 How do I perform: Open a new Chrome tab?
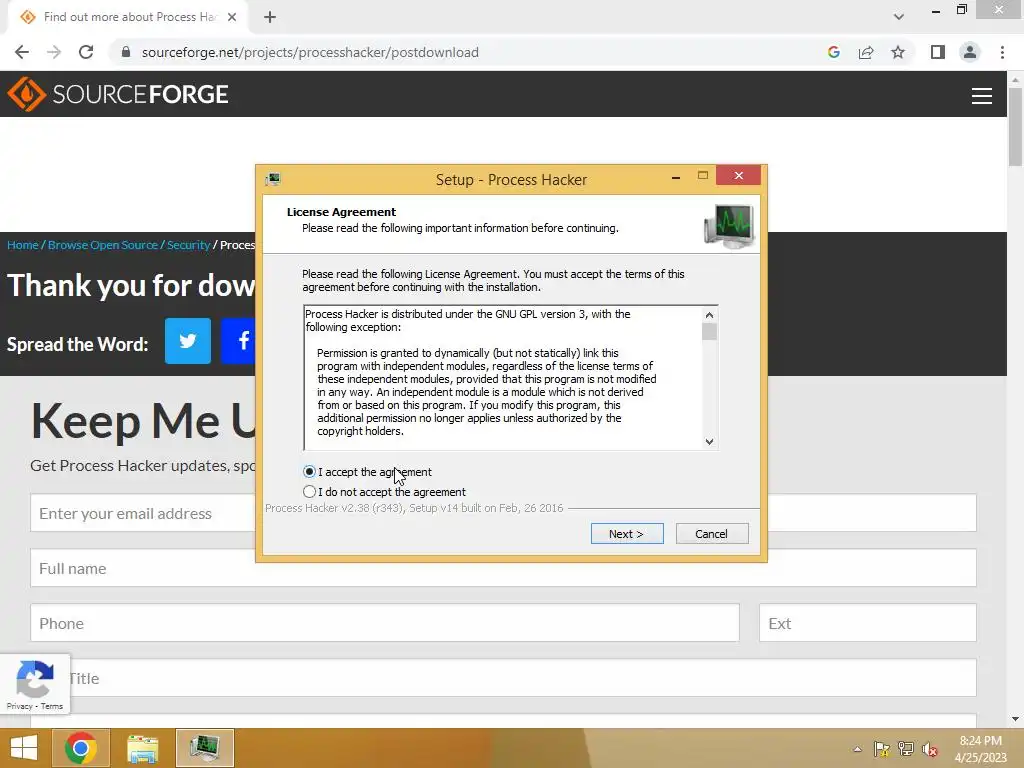270,17
